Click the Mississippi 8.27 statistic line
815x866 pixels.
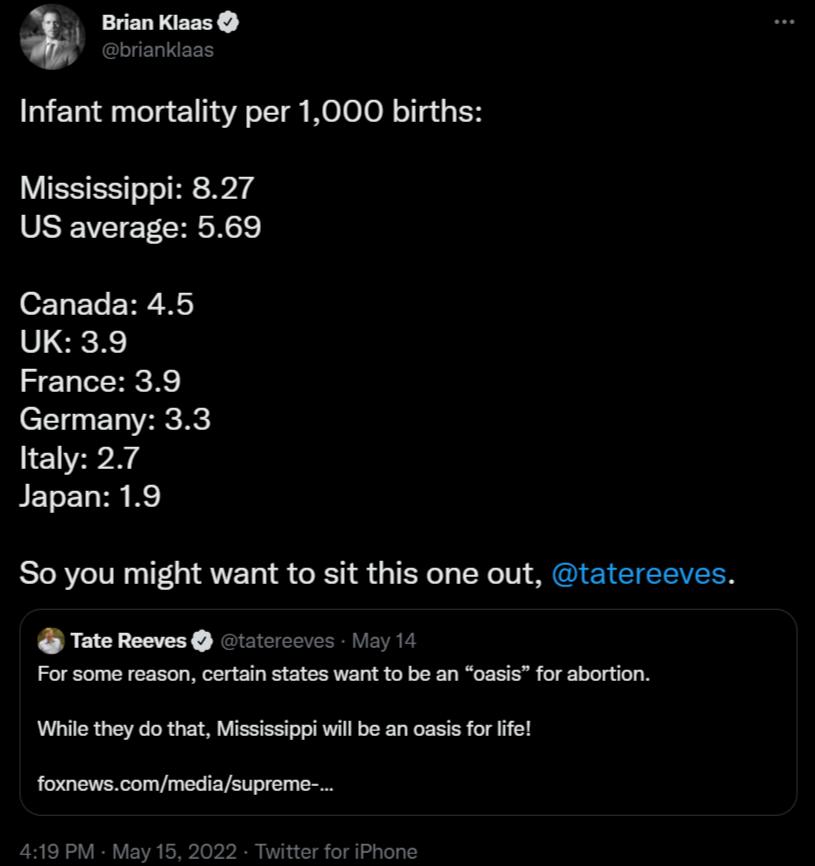click(137, 187)
